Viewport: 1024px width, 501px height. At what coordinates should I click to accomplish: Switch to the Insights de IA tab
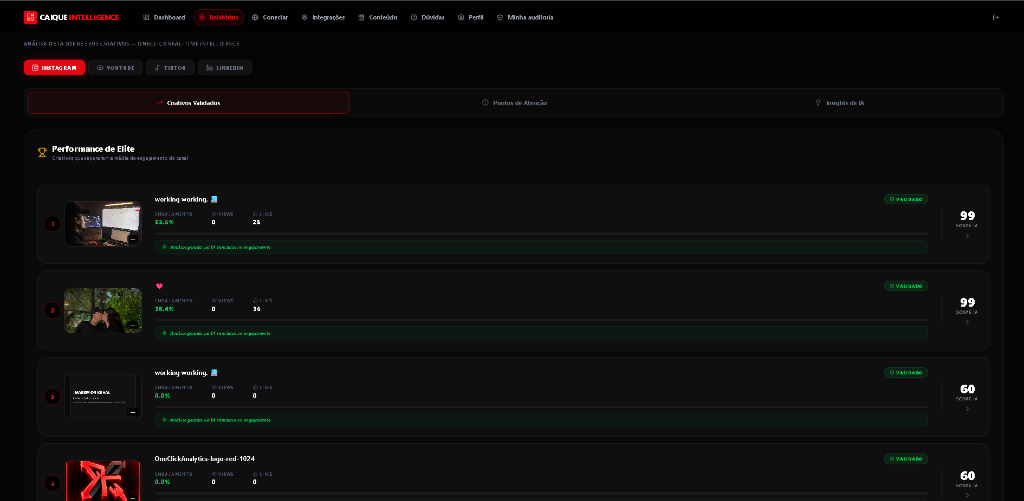click(840, 103)
